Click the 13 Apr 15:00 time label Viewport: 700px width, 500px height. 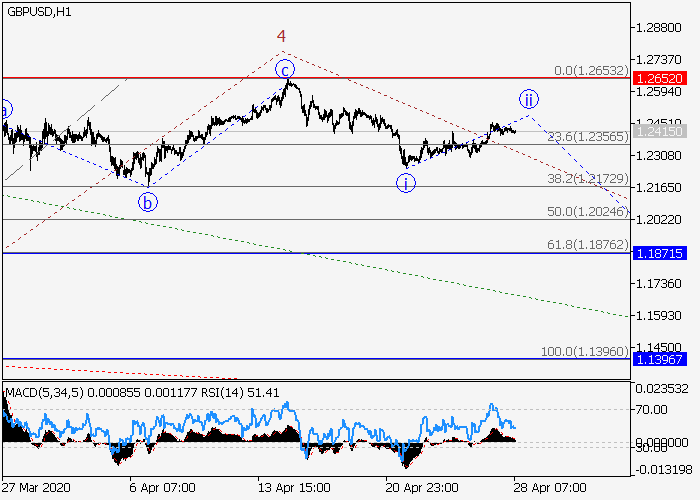(x=294, y=488)
